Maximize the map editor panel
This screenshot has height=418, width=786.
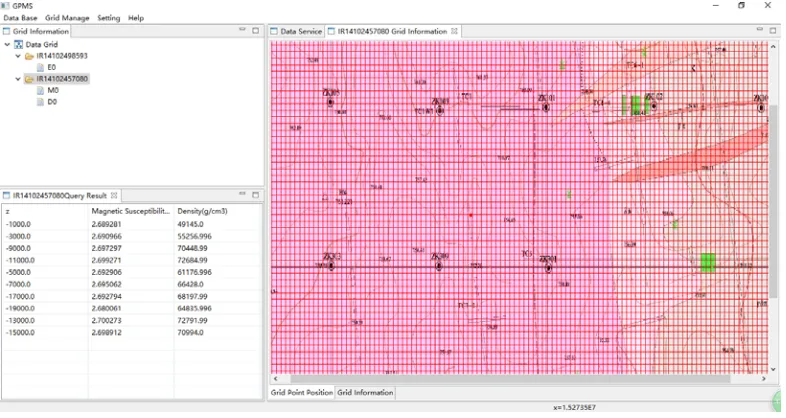point(773,31)
